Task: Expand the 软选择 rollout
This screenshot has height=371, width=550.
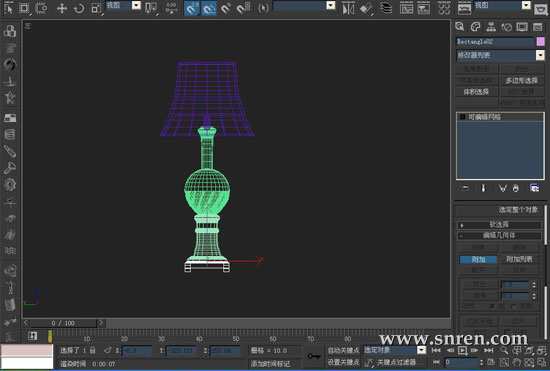Action: point(499,224)
